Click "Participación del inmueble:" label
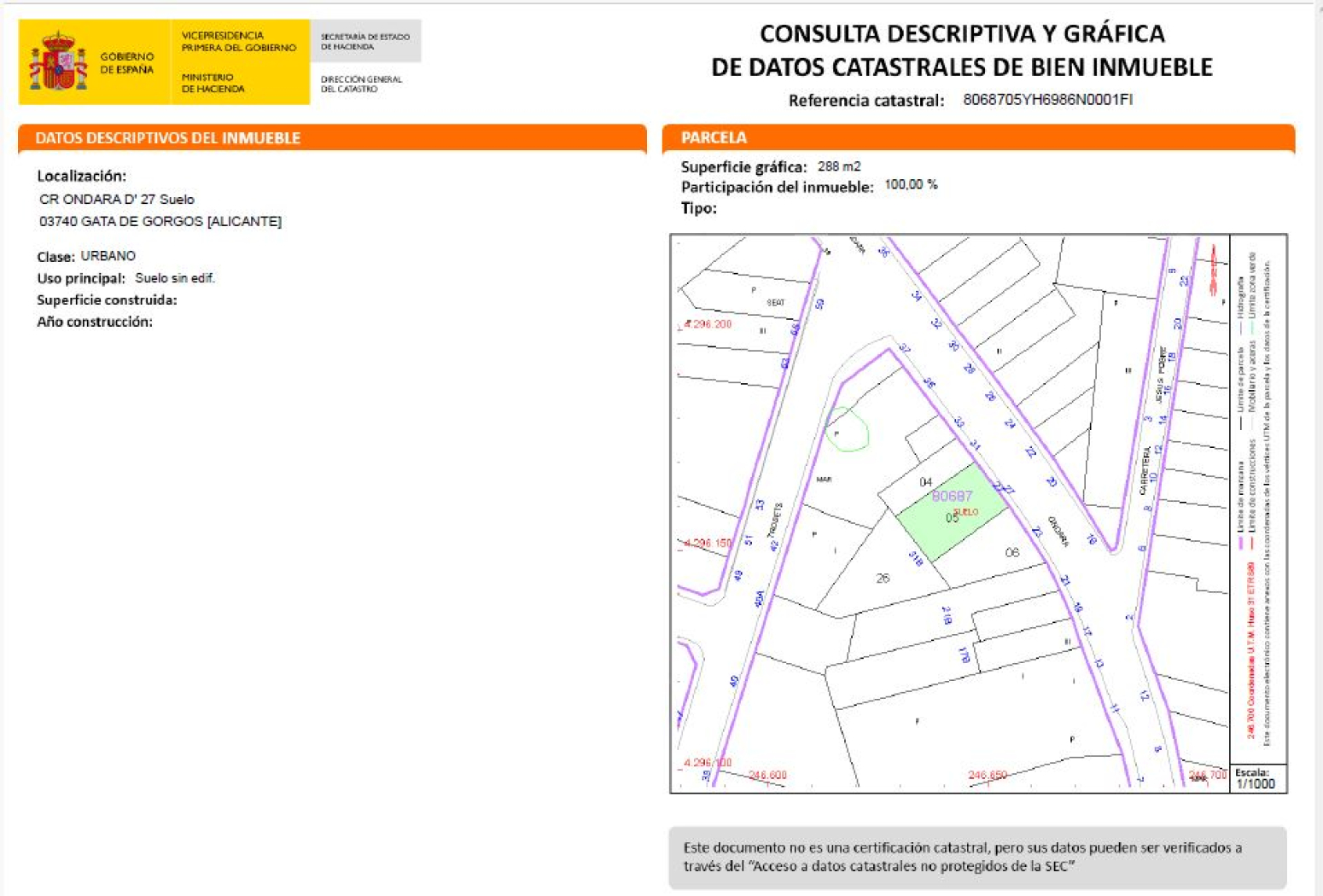1323x896 pixels. (778, 187)
